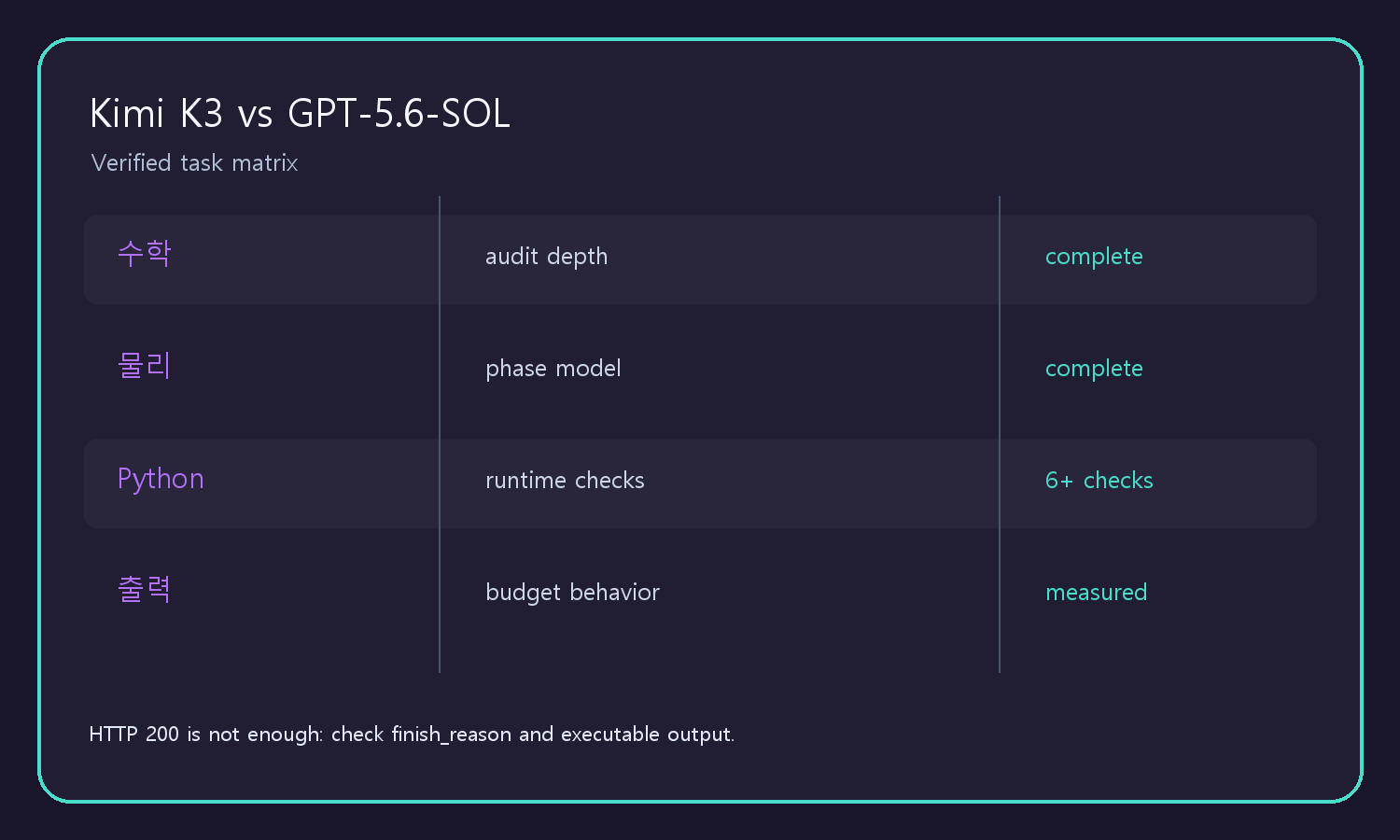The height and width of the screenshot is (840, 1400).
Task: Click the runtime checks cell
Action: click(x=565, y=481)
